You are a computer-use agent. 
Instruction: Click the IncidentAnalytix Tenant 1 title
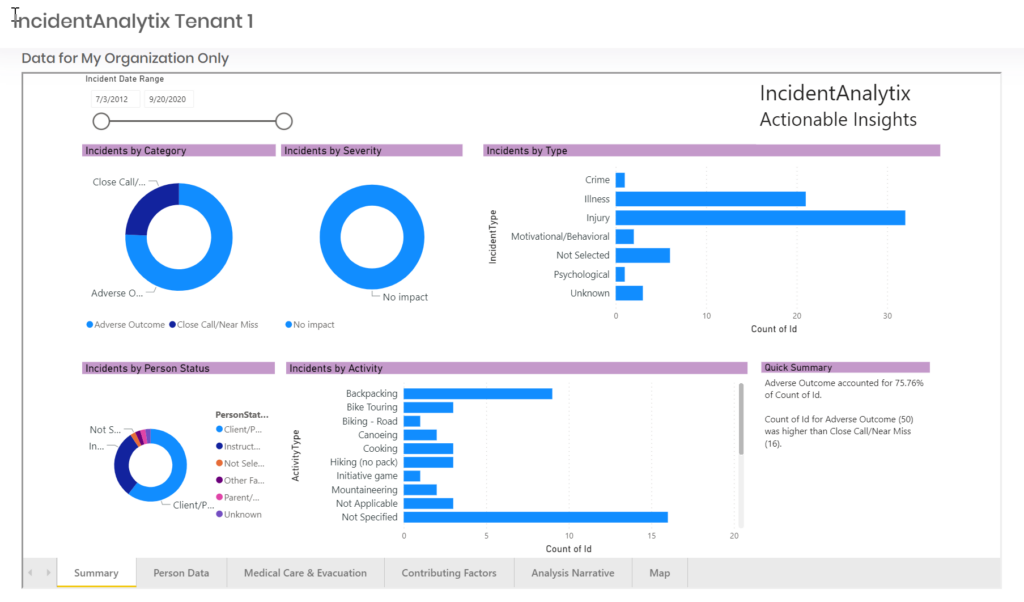[133, 21]
